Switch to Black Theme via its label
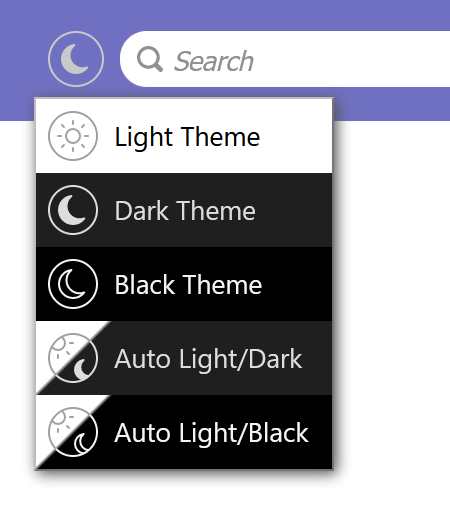Image resolution: width=450 pixels, height=506 pixels. pyautogui.click(x=188, y=285)
